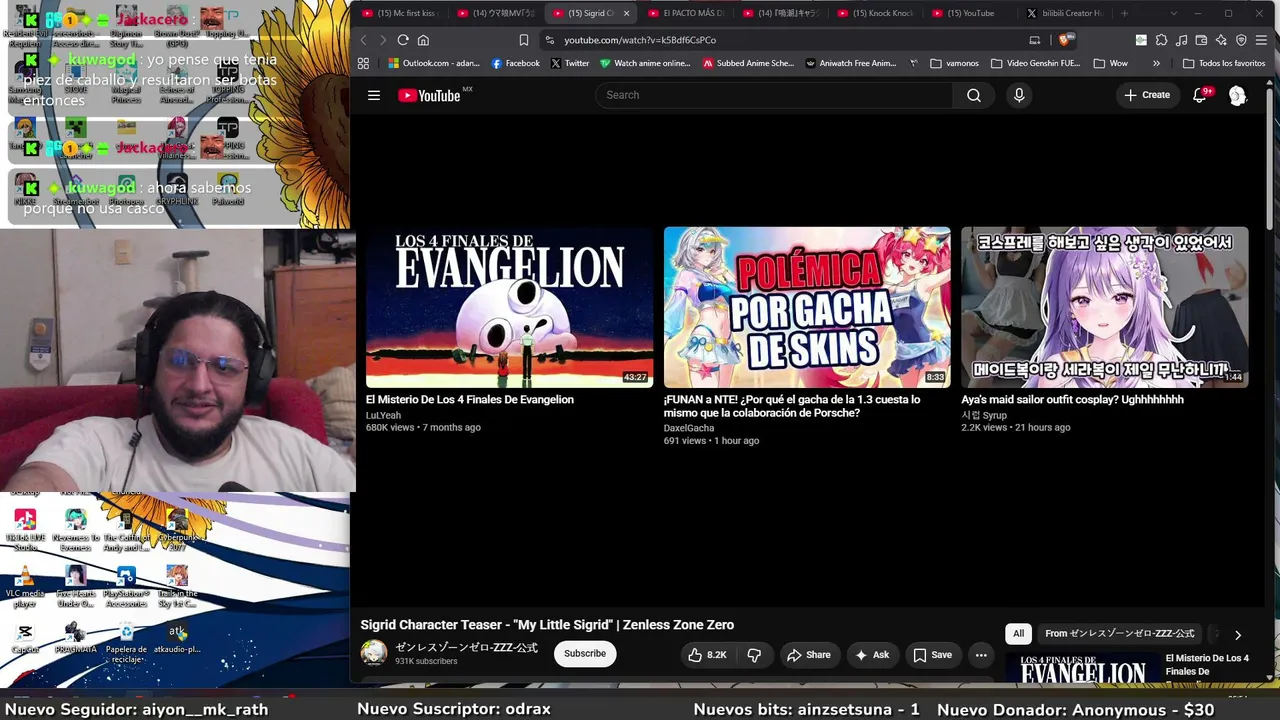
Task: Open the media control music note icon
Action: coord(1181,40)
